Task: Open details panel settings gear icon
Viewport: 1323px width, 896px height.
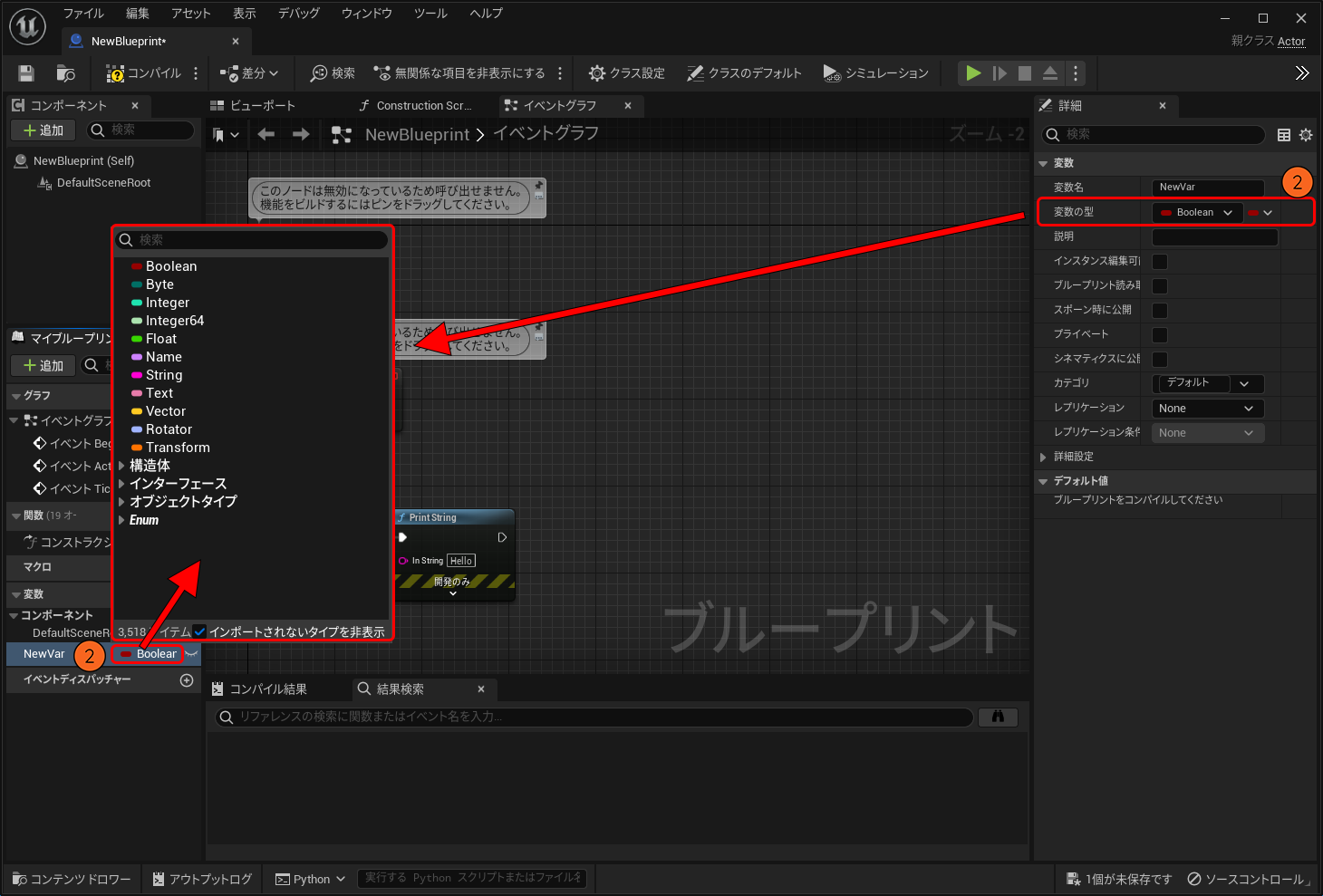Action: [x=1306, y=135]
